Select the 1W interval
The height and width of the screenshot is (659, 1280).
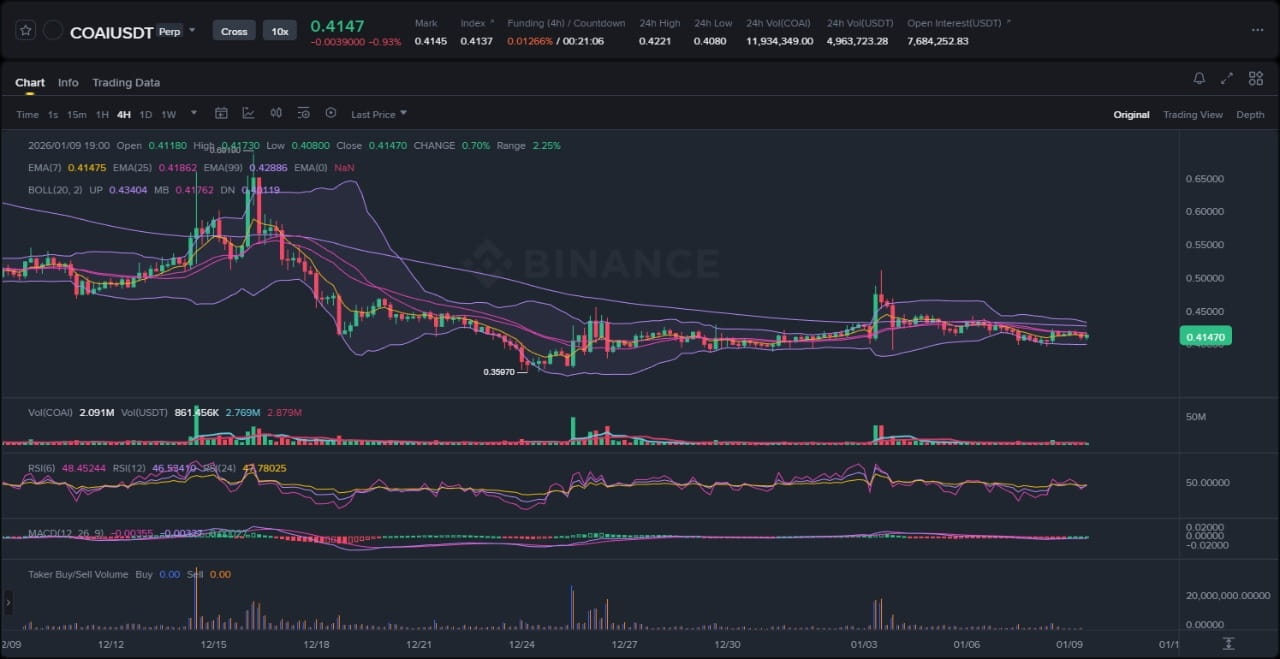(169, 114)
